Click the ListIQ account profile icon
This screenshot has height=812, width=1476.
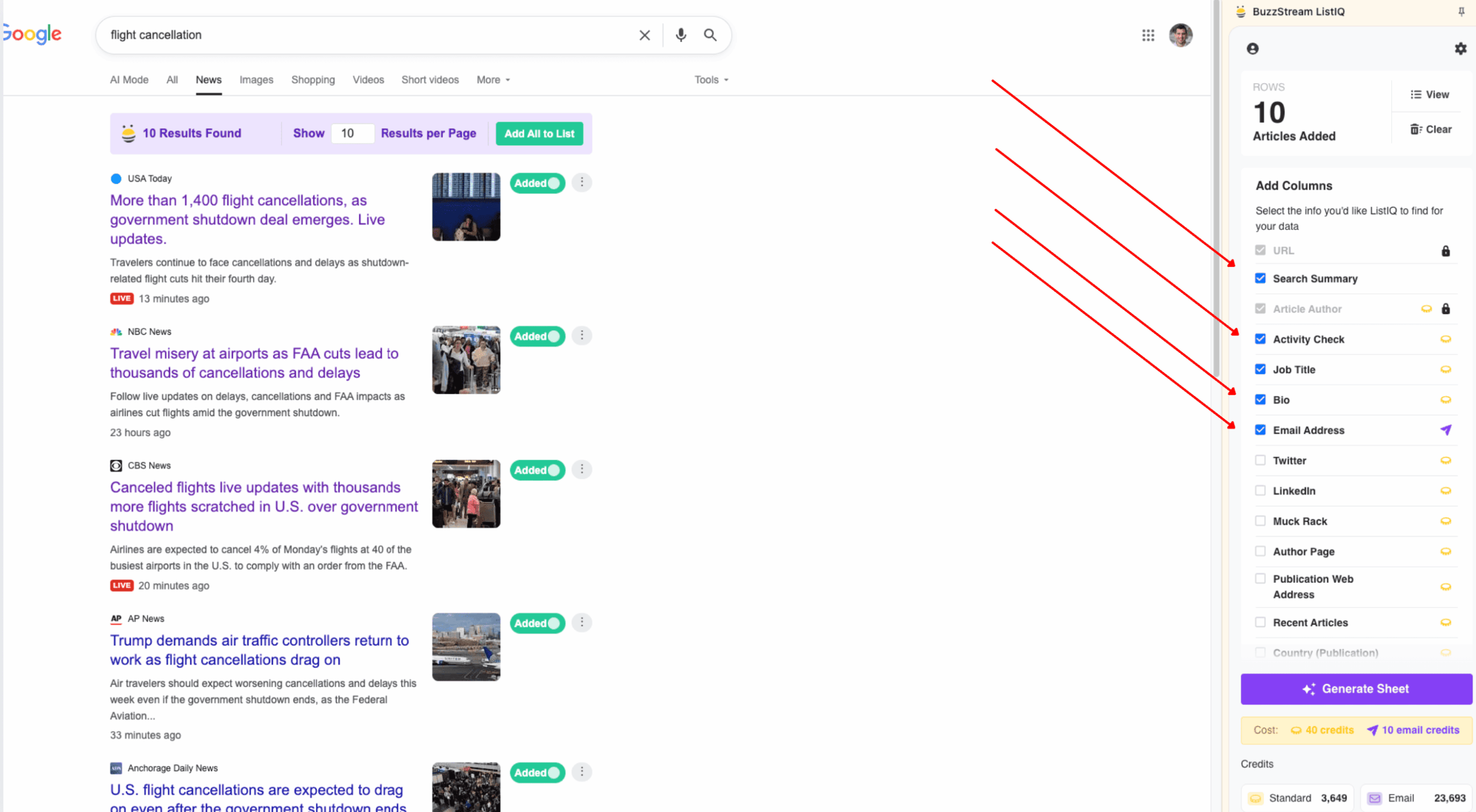(1252, 49)
